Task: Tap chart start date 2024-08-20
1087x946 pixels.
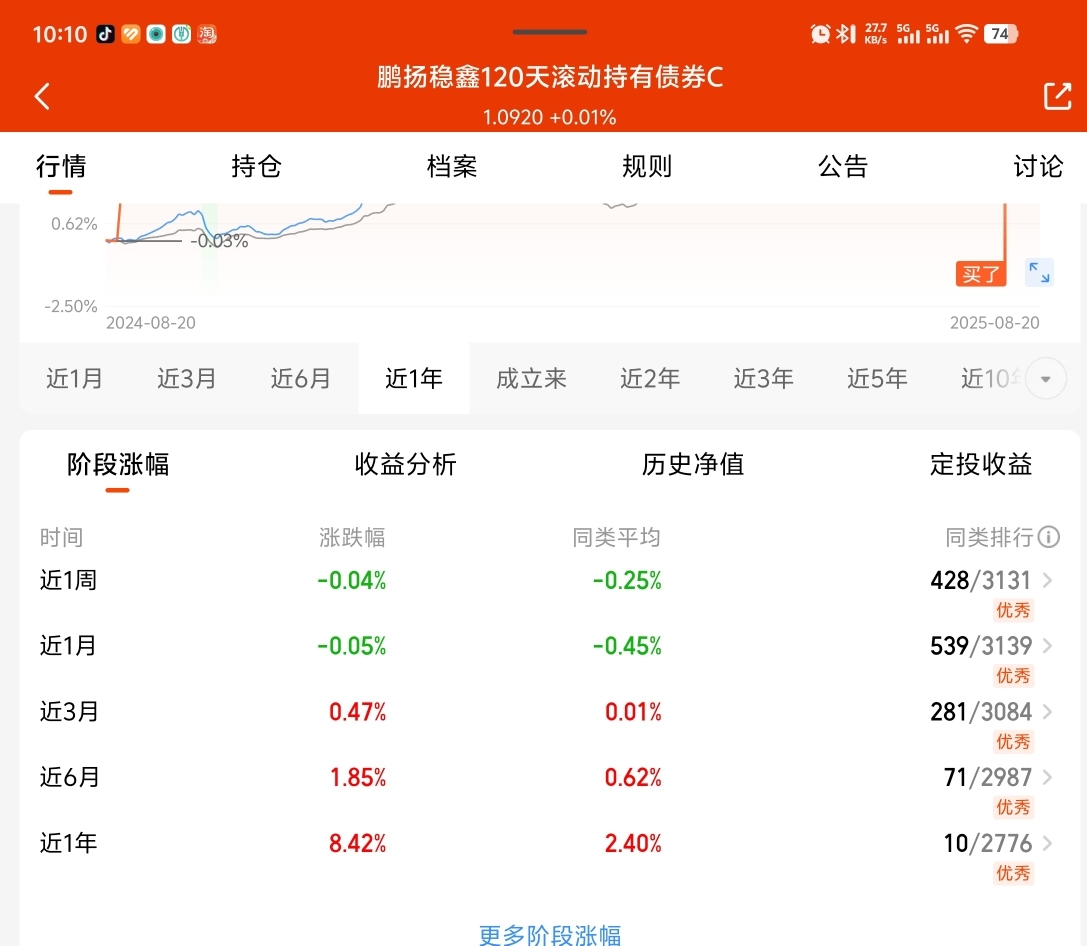Action: [151, 323]
